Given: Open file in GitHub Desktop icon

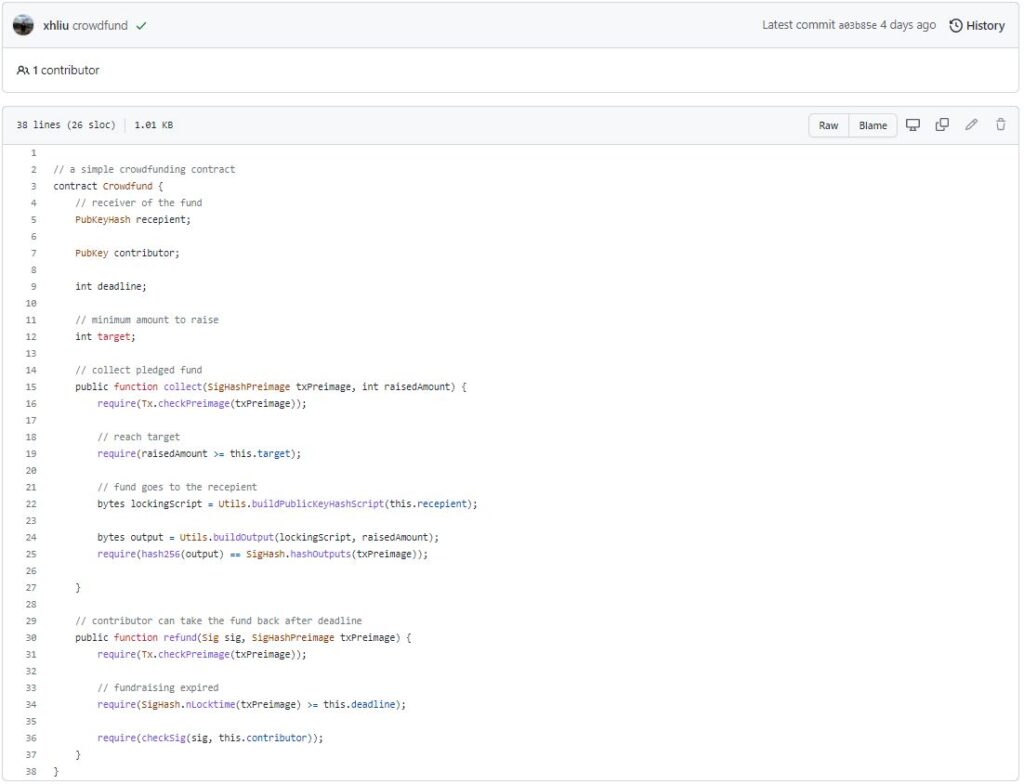Looking at the screenshot, I should click(x=912, y=125).
